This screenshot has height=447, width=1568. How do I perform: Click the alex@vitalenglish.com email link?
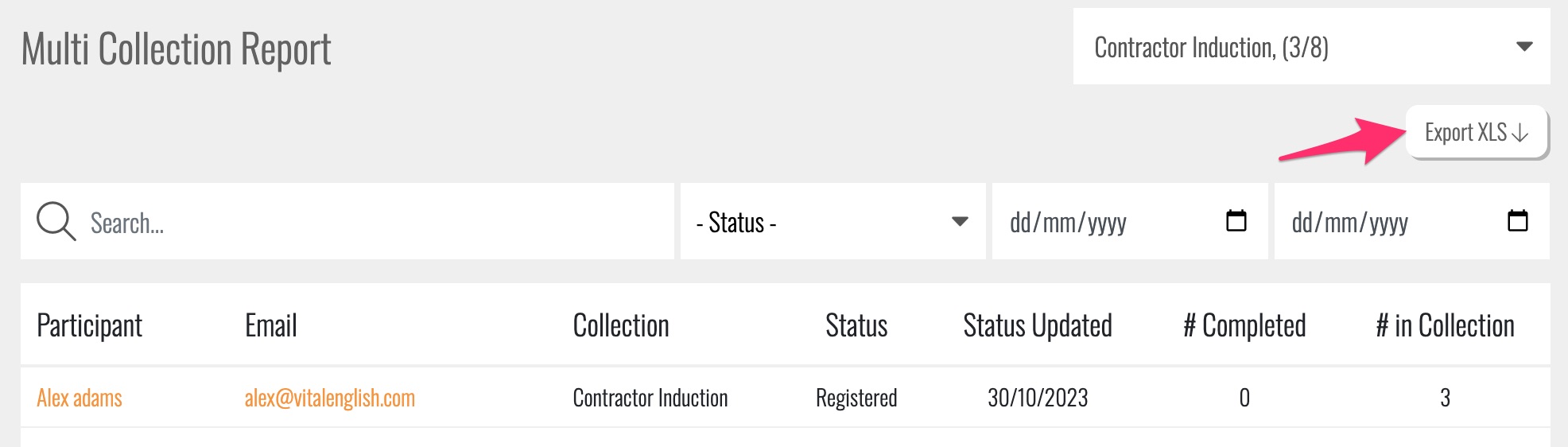329,398
